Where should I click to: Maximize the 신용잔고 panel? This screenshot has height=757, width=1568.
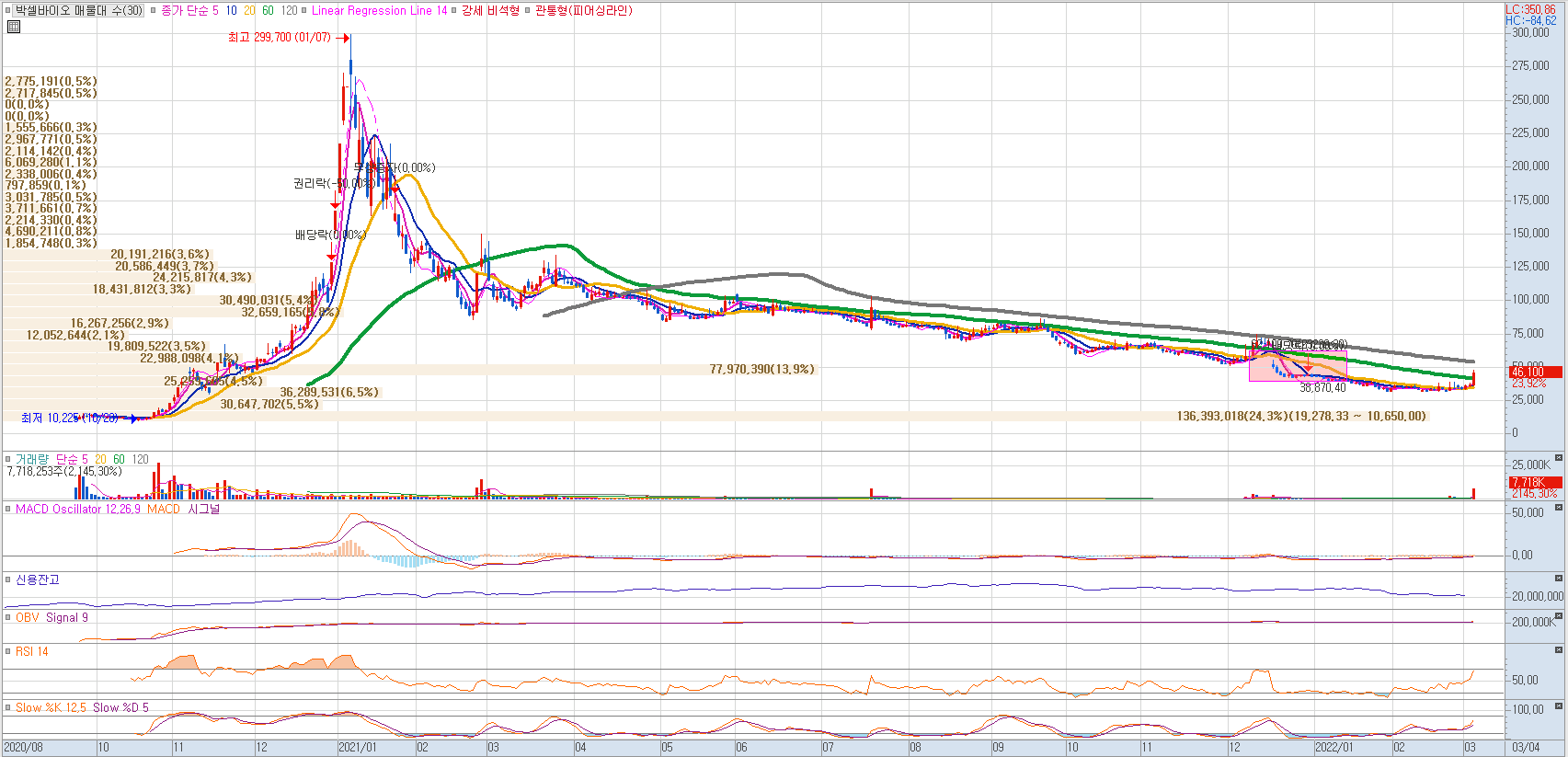coord(1559,578)
